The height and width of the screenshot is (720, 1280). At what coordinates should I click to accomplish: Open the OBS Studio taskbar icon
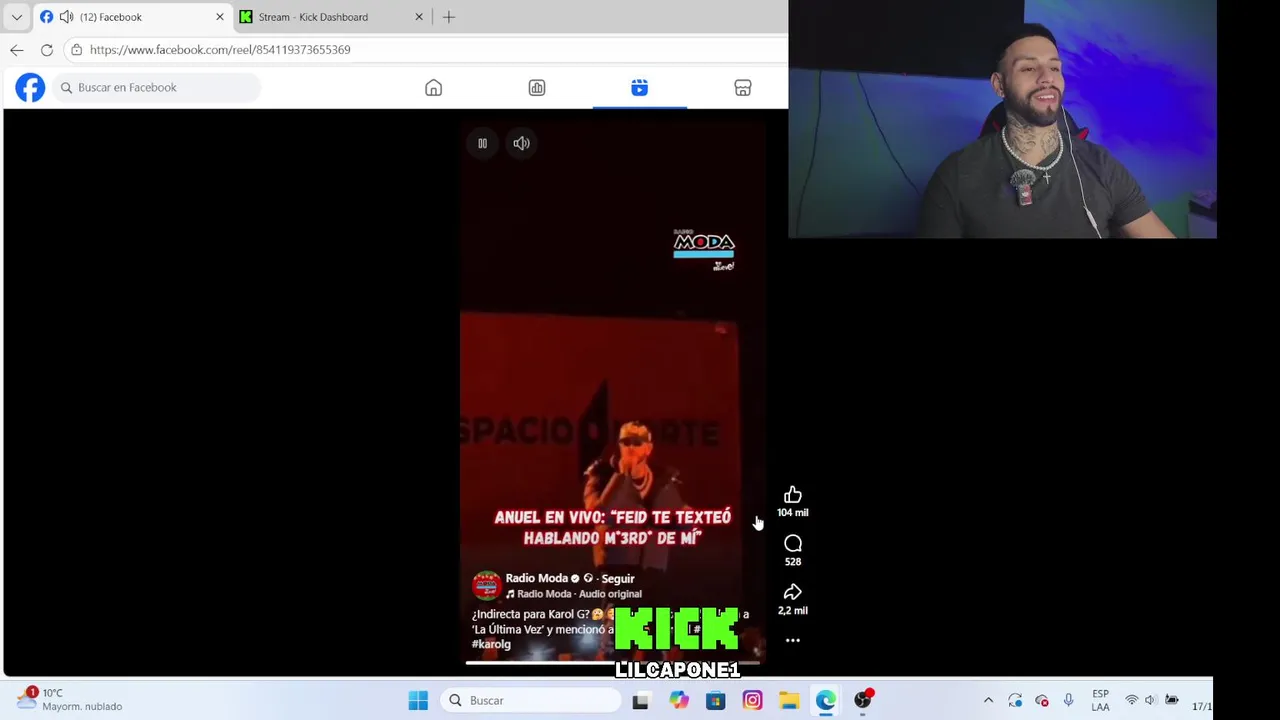pyautogui.click(x=862, y=701)
